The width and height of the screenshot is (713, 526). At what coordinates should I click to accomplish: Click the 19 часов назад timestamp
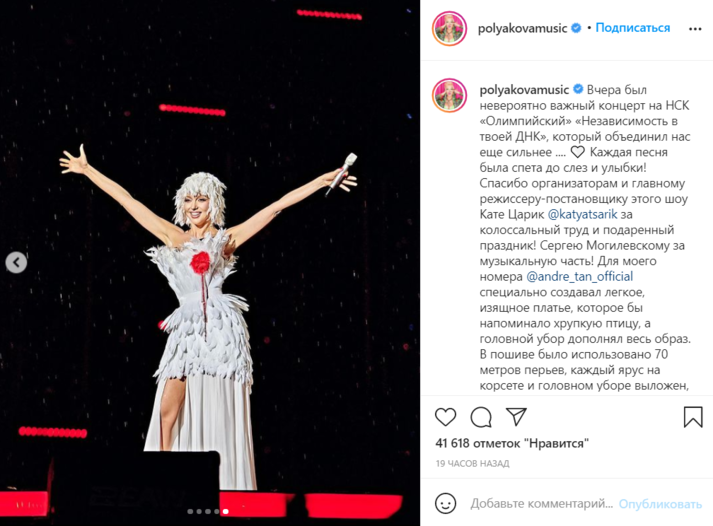[472, 464]
